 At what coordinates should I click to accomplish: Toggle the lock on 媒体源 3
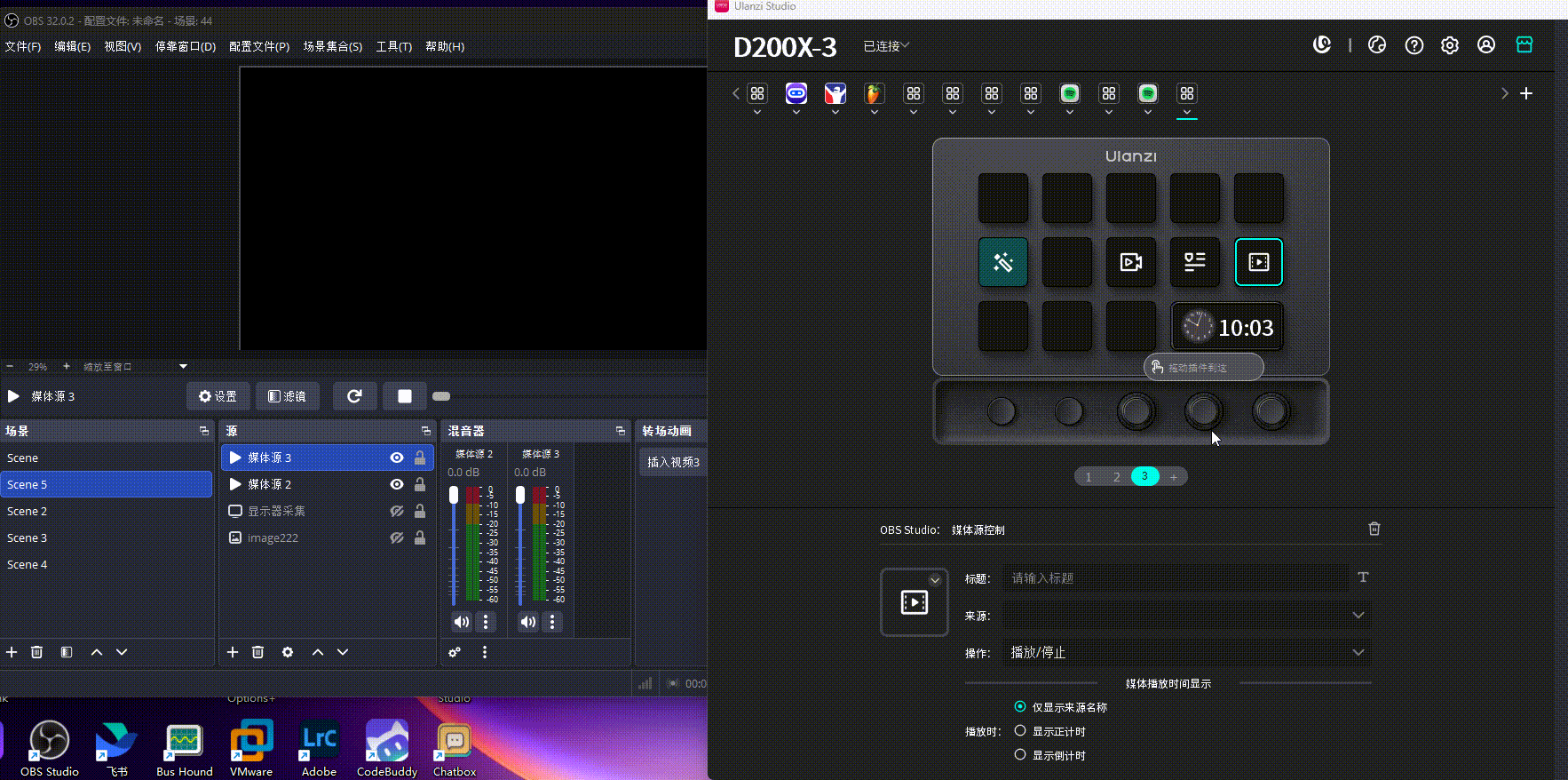(x=420, y=458)
